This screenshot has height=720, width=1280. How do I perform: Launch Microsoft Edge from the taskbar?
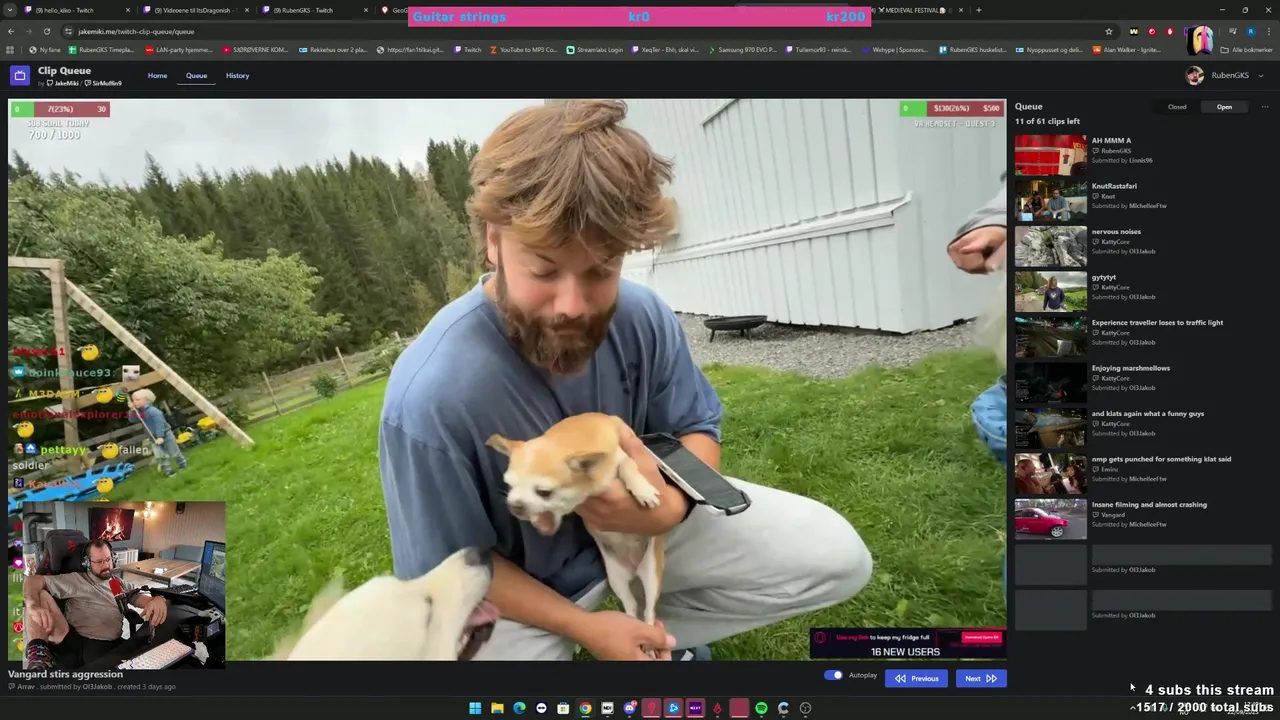tap(519, 708)
